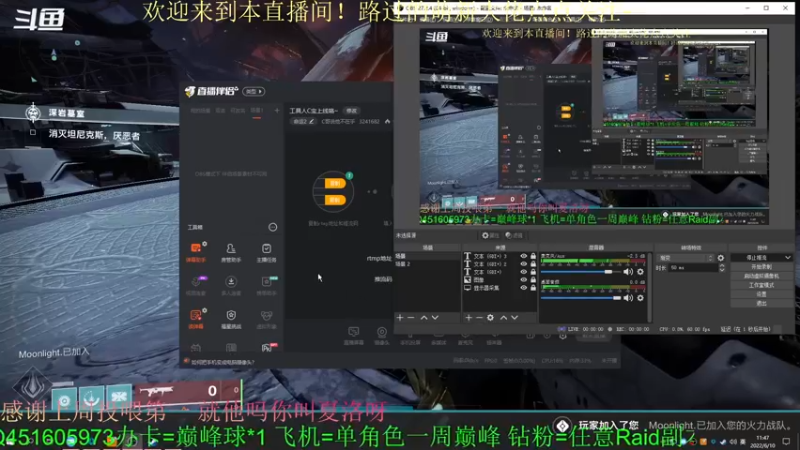800x450 pixels.
Task: Click the transition duration input field
Action: click(693, 268)
